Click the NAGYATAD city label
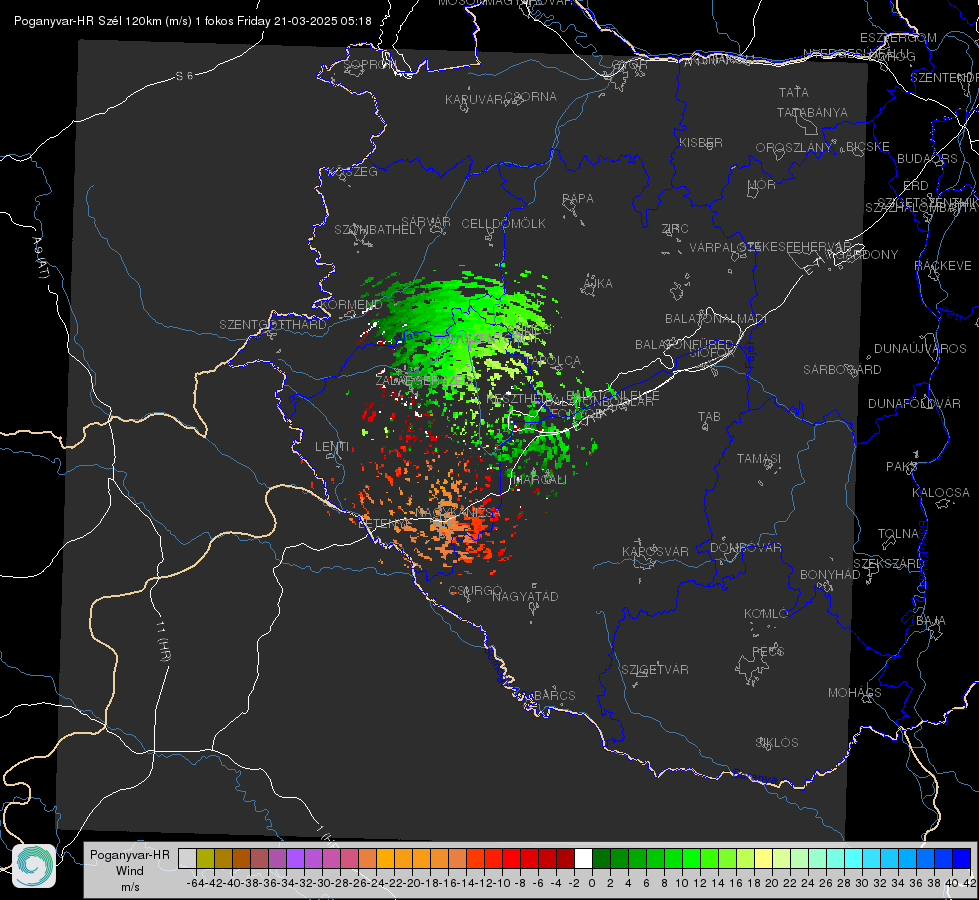 pyautogui.click(x=525, y=596)
